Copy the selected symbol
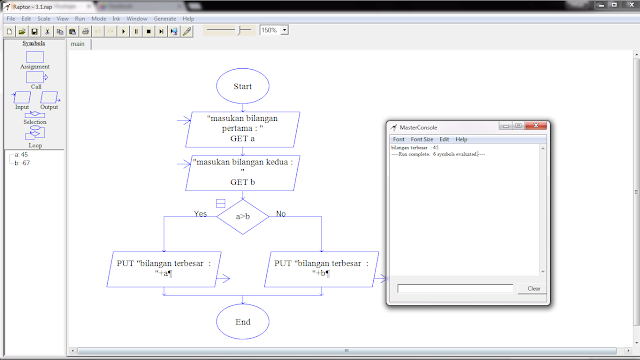 [60, 31]
